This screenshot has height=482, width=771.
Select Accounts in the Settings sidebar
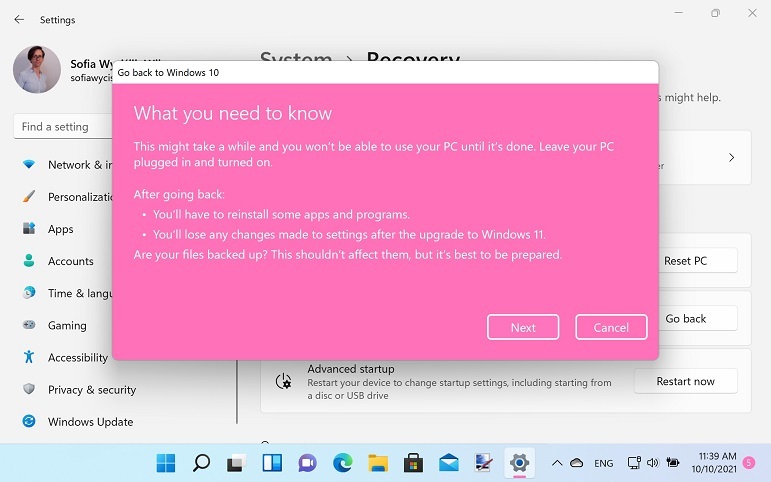[x=70, y=261]
